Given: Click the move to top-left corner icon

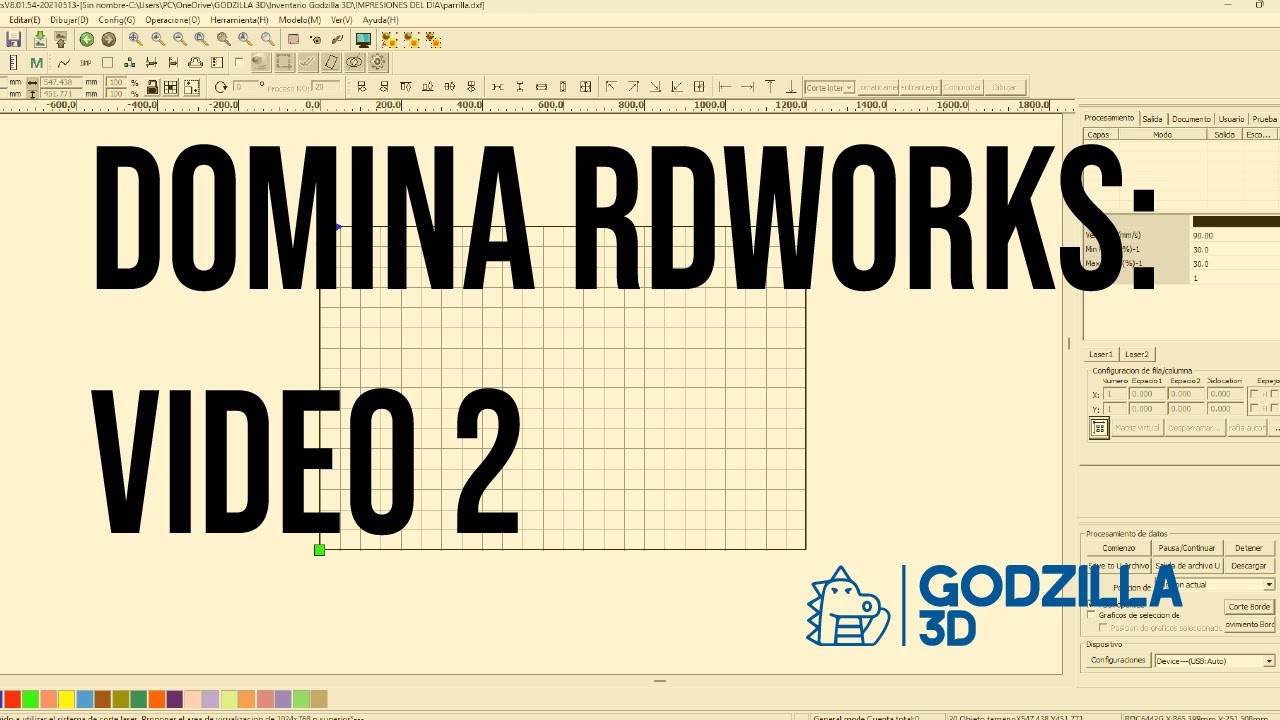Looking at the screenshot, I should click(x=610, y=87).
